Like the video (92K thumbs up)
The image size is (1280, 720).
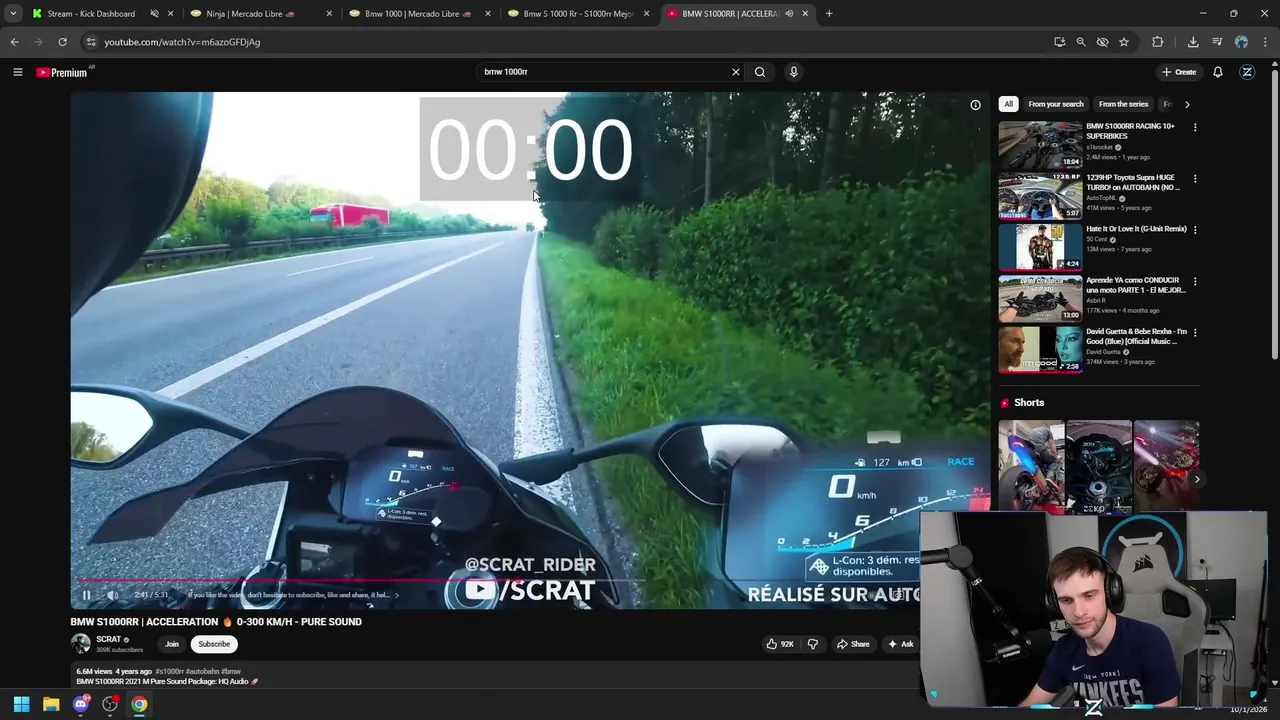pyautogui.click(x=780, y=644)
